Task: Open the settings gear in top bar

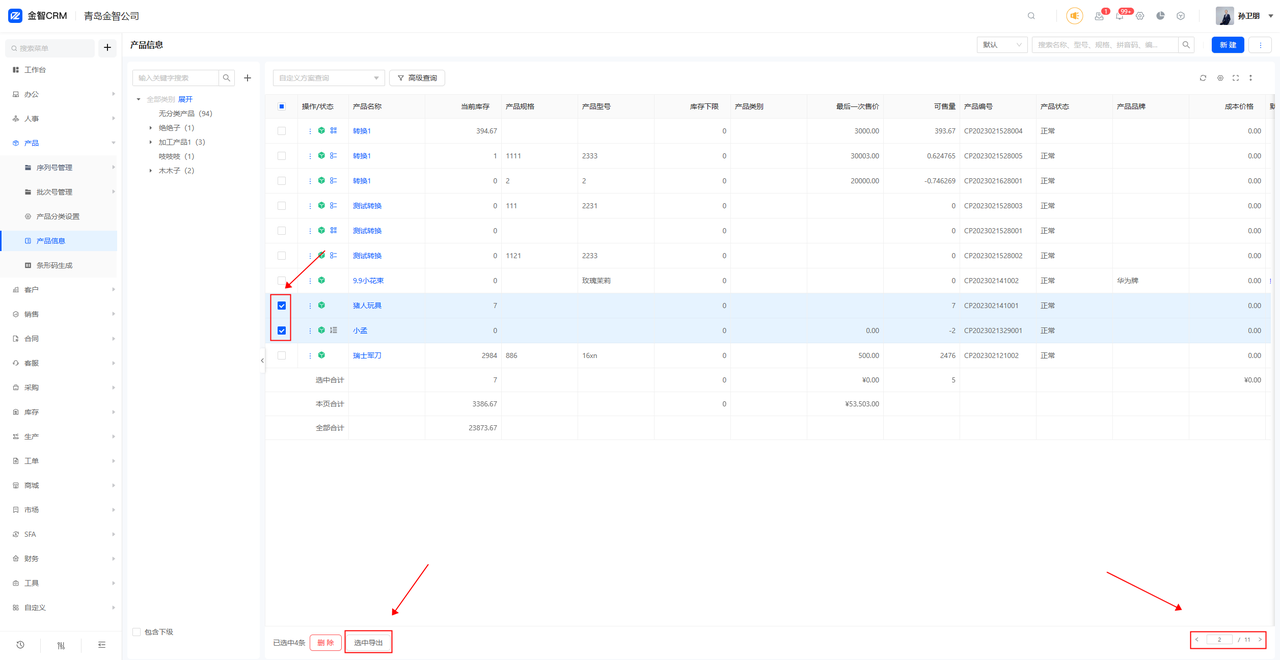Action: [x=1140, y=16]
